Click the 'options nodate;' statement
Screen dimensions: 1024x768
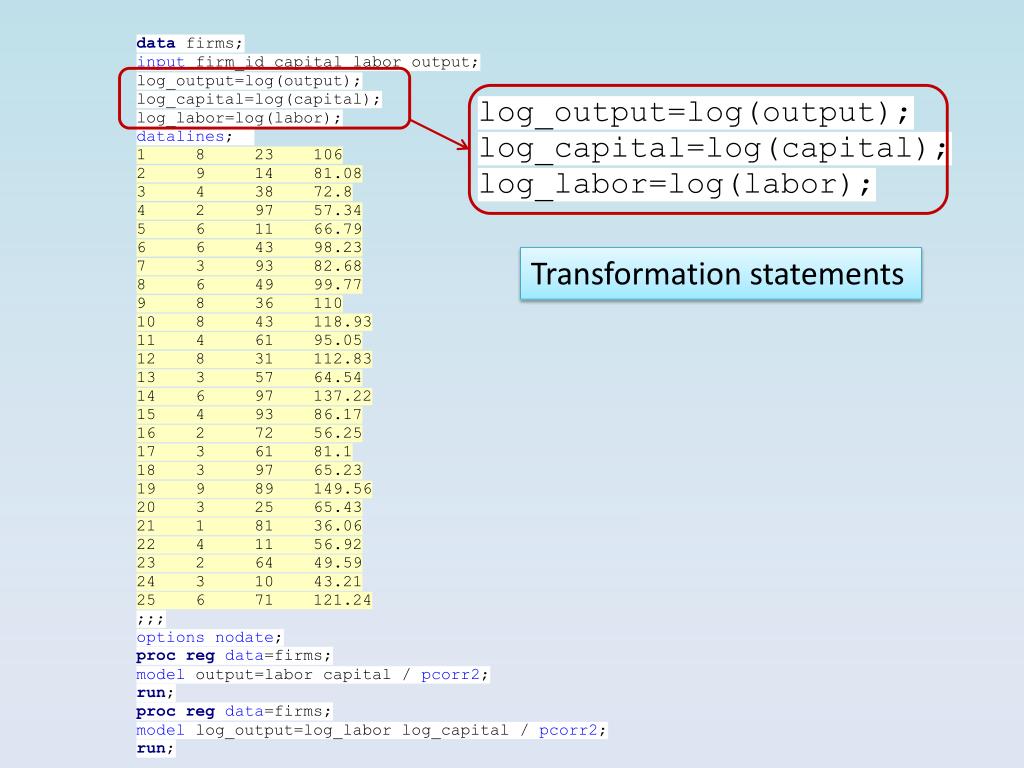[209, 637]
